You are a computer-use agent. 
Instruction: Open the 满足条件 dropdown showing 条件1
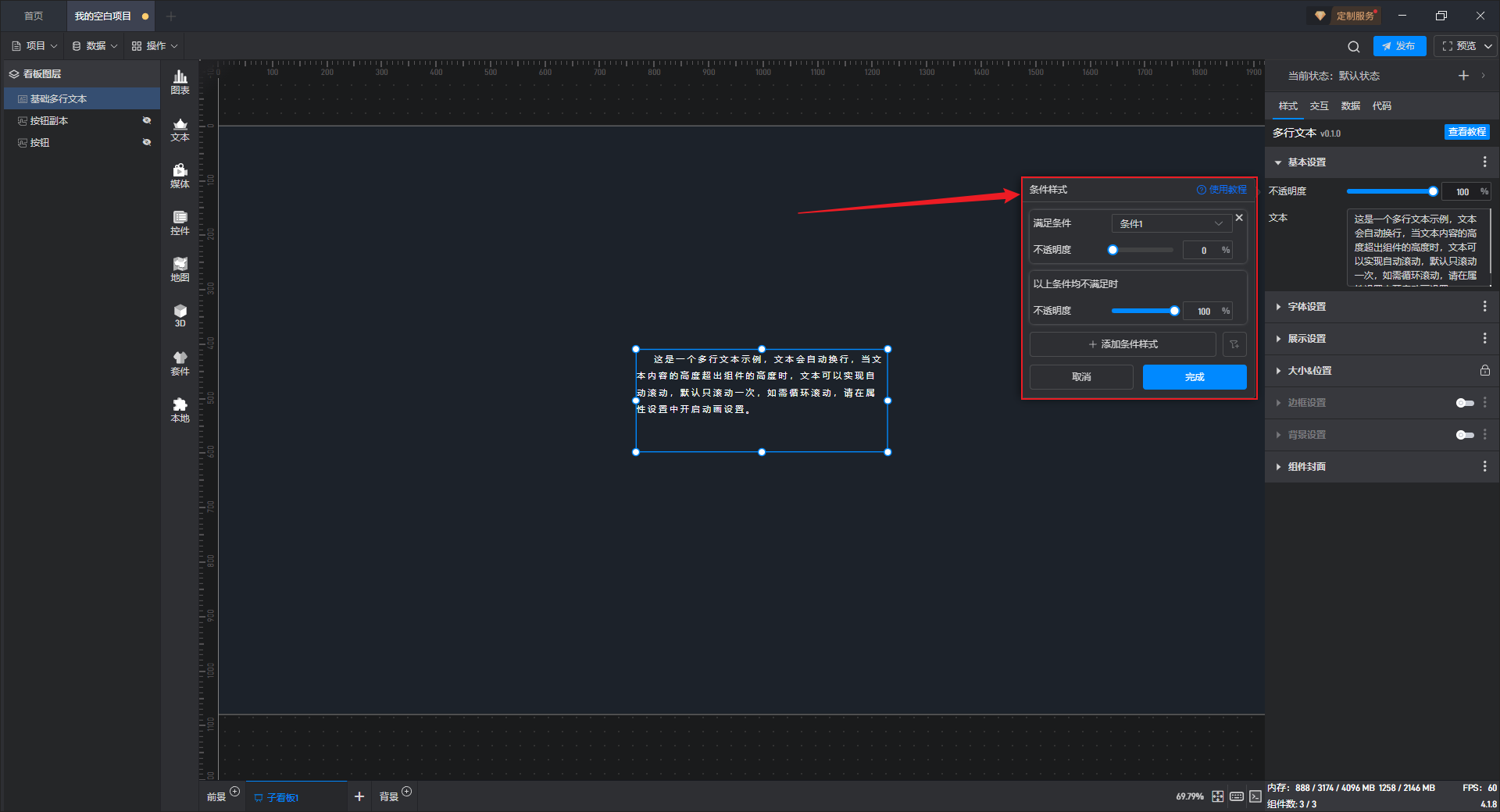click(x=1170, y=224)
